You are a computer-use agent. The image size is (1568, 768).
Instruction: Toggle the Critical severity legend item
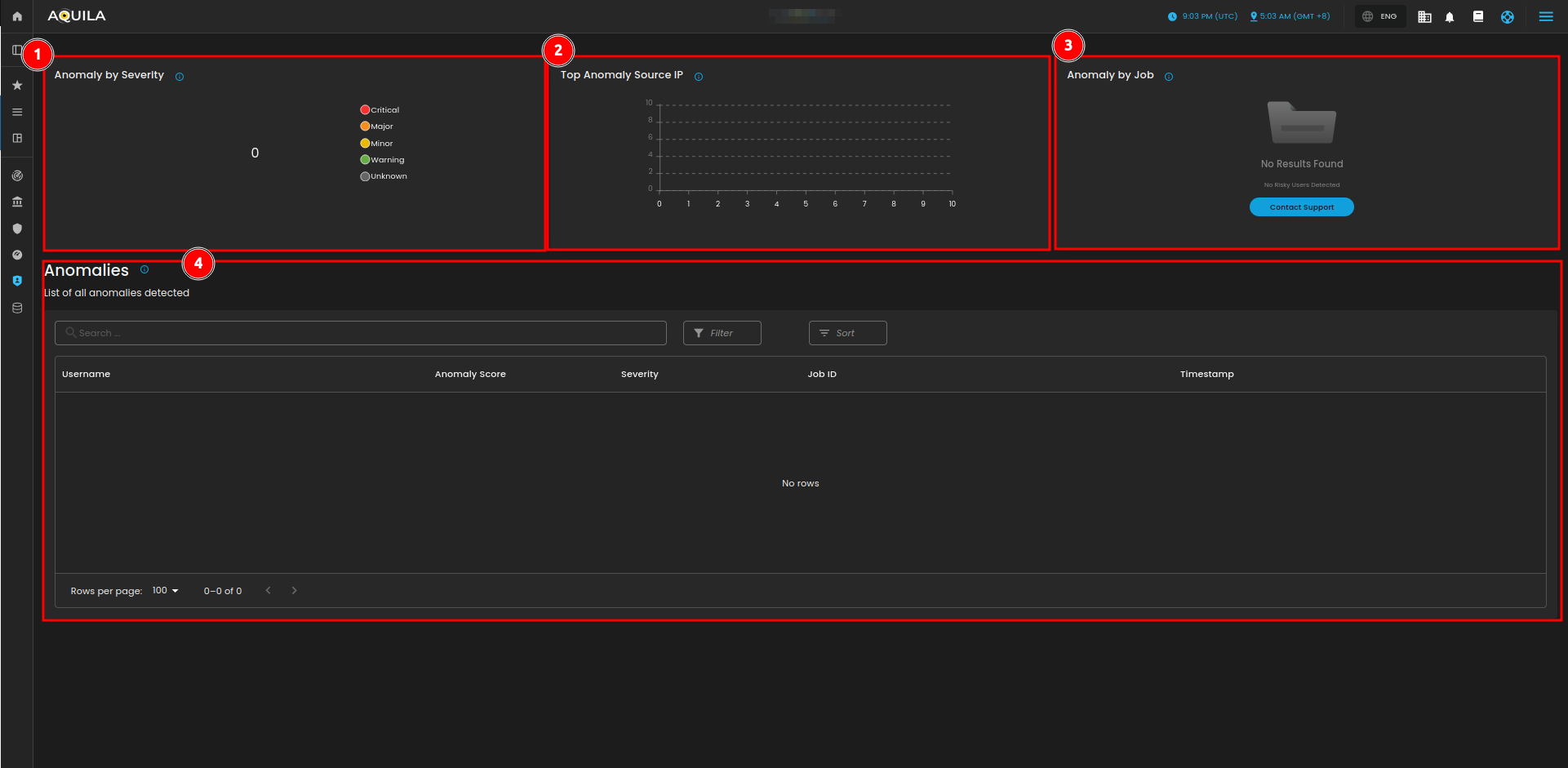pyautogui.click(x=380, y=110)
